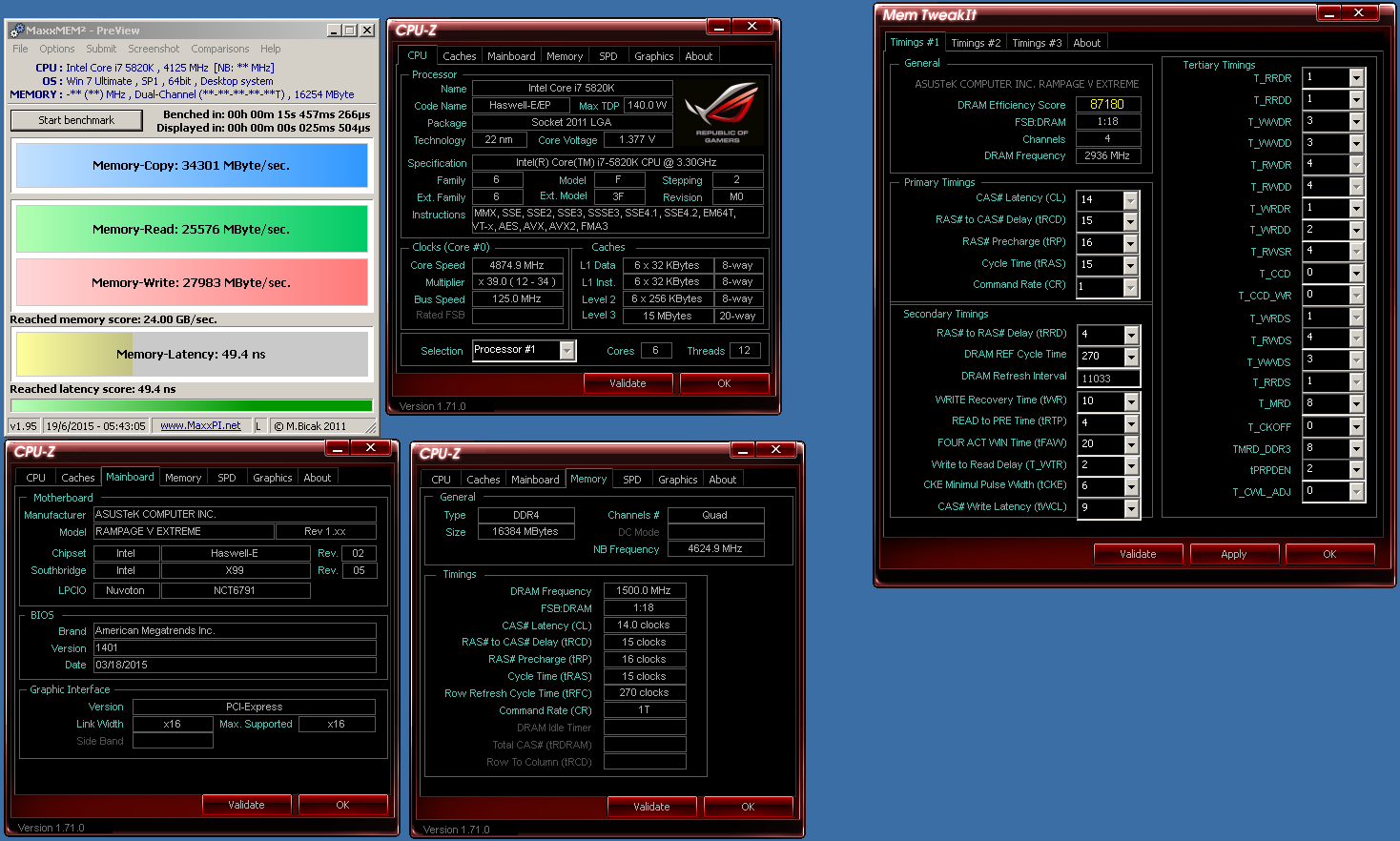This screenshot has height=841, width=1400.
Task: Click the Start benchmark button
Action: click(x=76, y=120)
